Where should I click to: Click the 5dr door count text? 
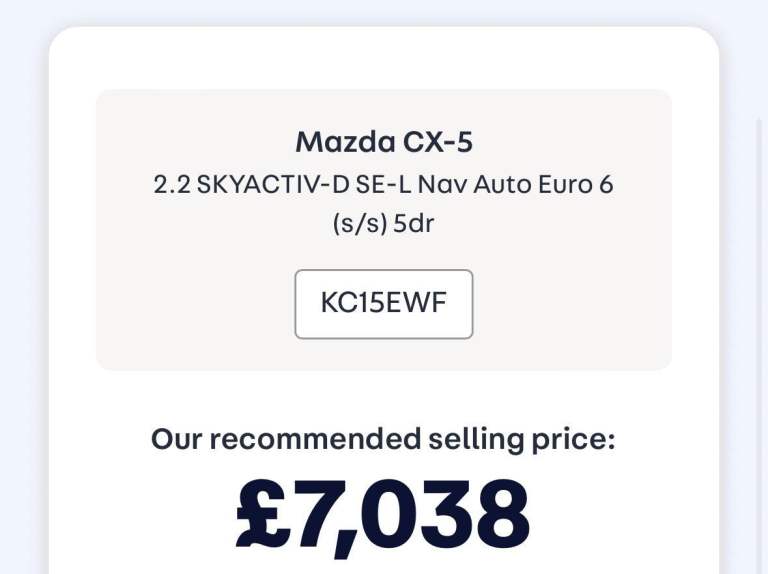[414, 222]
